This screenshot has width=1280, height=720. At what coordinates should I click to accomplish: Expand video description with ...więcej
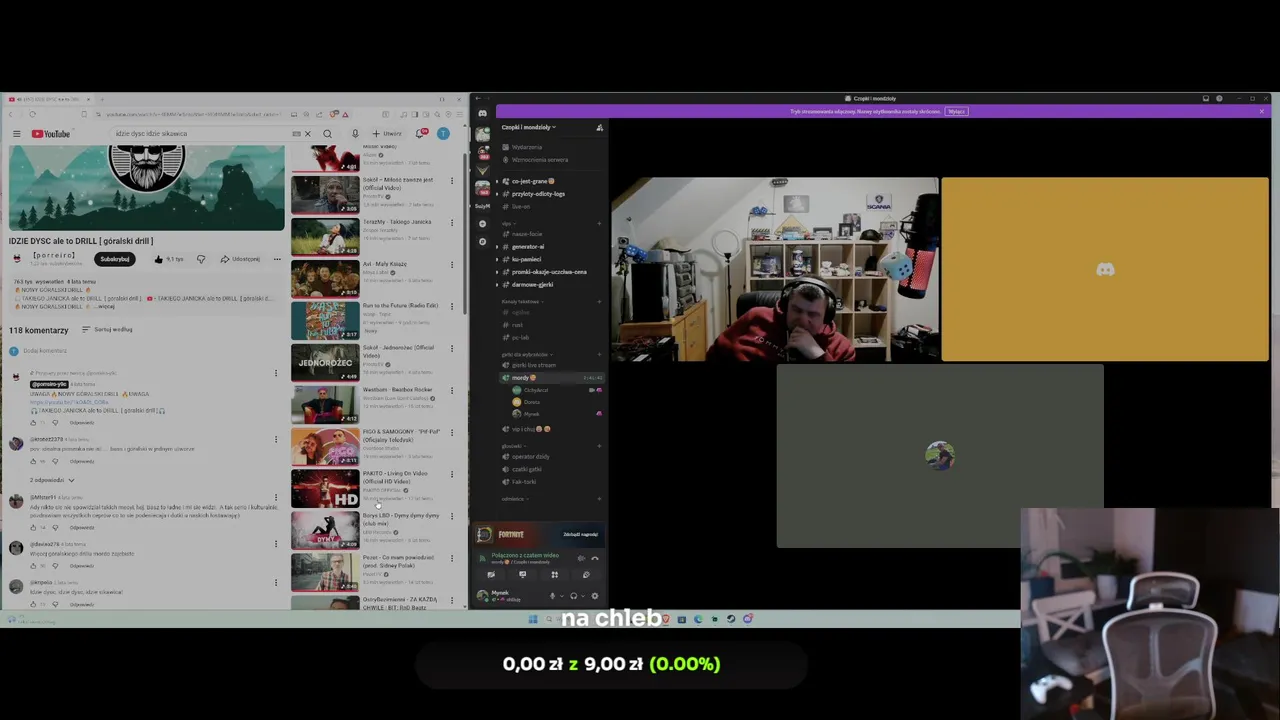pos(104,307)
